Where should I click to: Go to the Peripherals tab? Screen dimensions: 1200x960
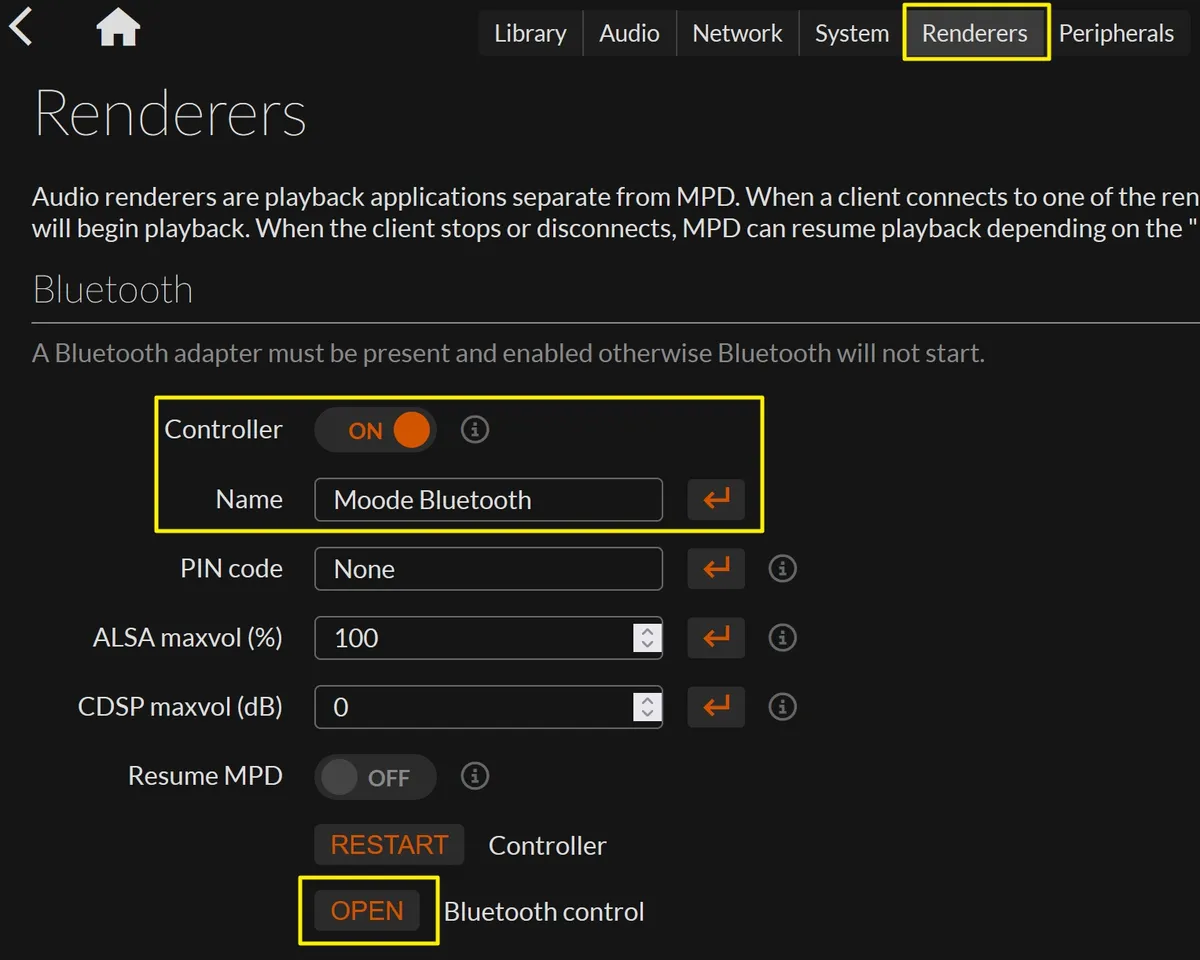pos(1116,33)
